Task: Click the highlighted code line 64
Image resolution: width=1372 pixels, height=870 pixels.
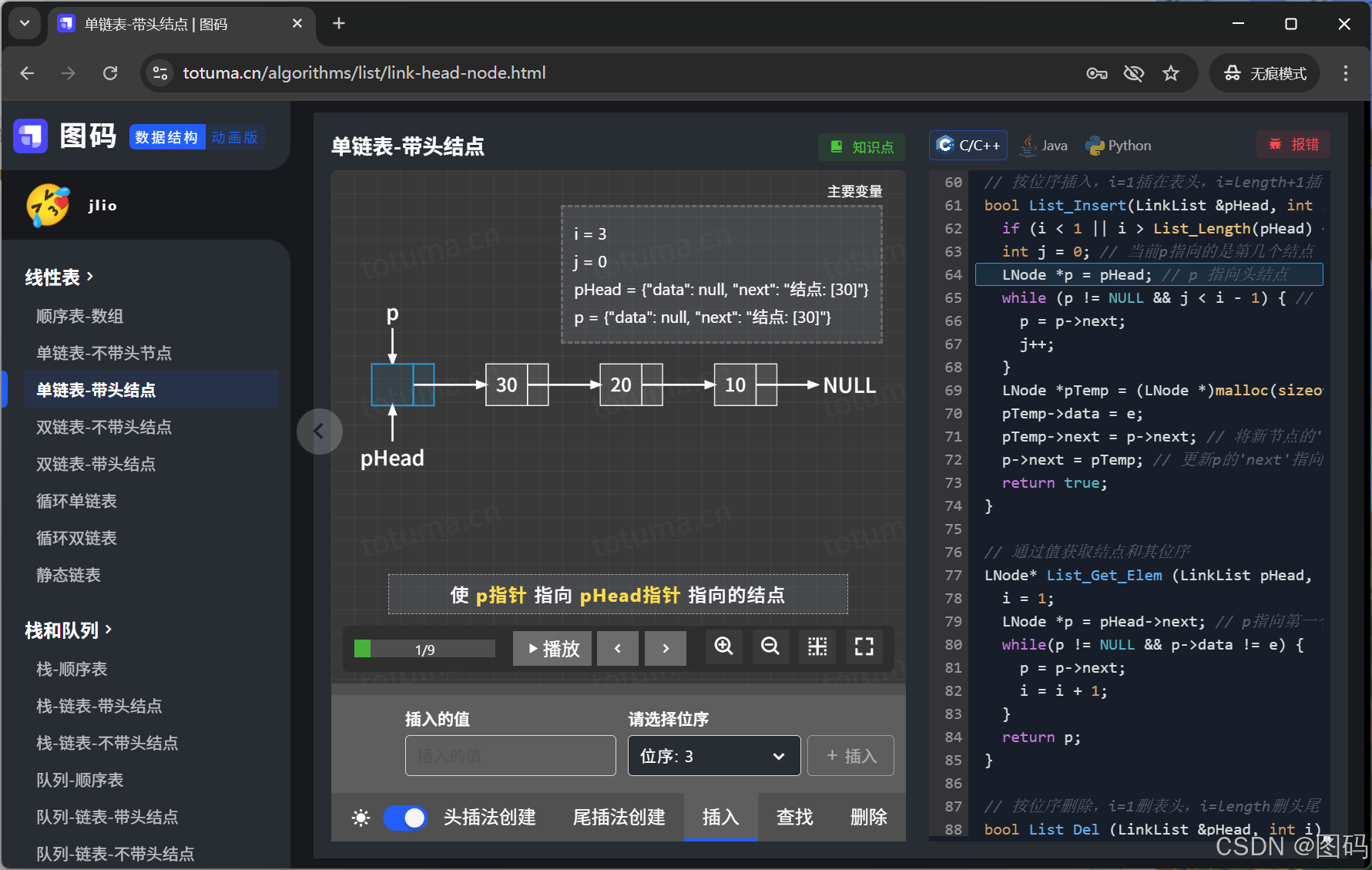Action: [1149, 275]
